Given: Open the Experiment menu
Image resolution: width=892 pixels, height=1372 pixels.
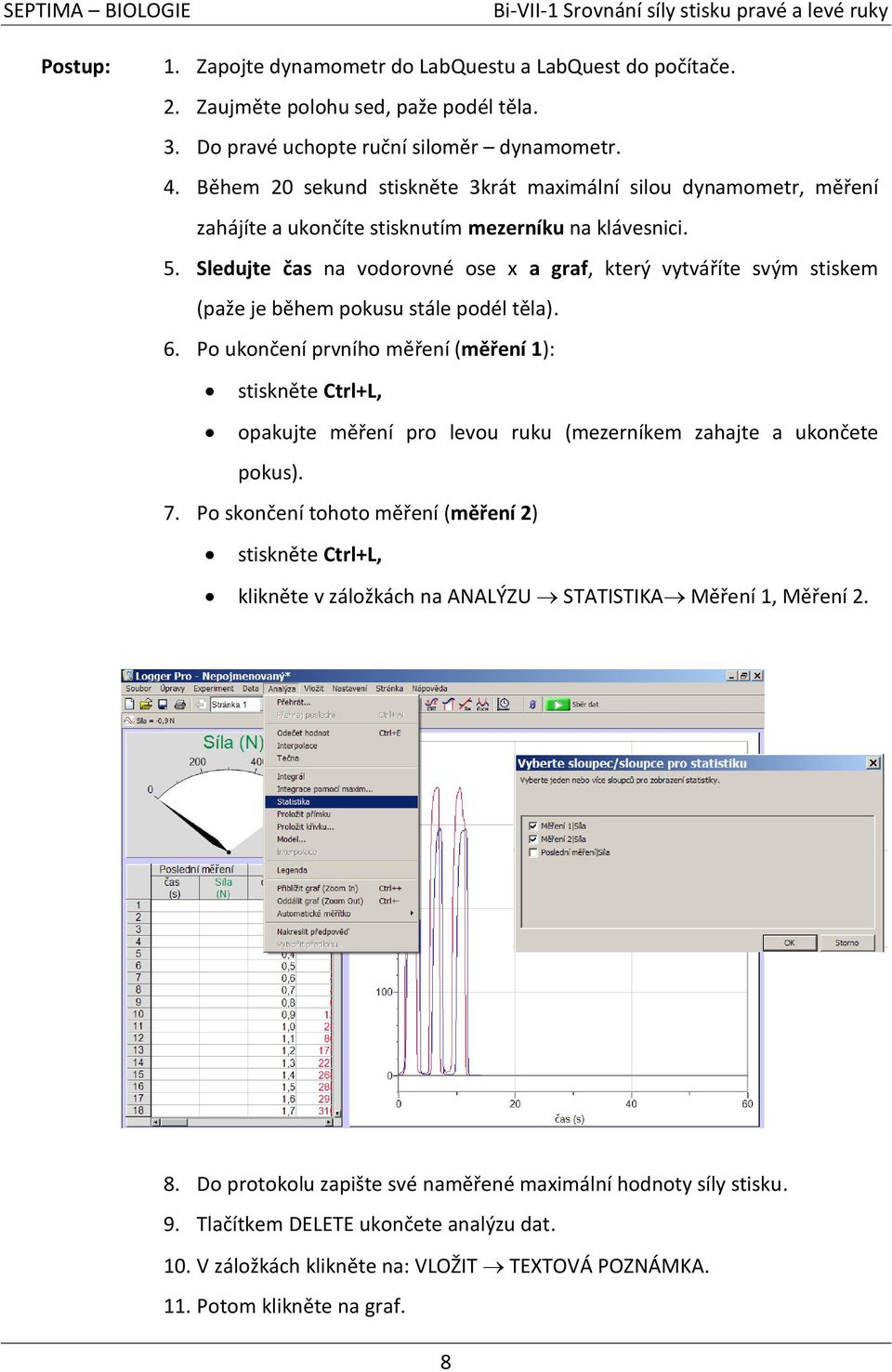Looking at the screenshot, I should 214,689.
